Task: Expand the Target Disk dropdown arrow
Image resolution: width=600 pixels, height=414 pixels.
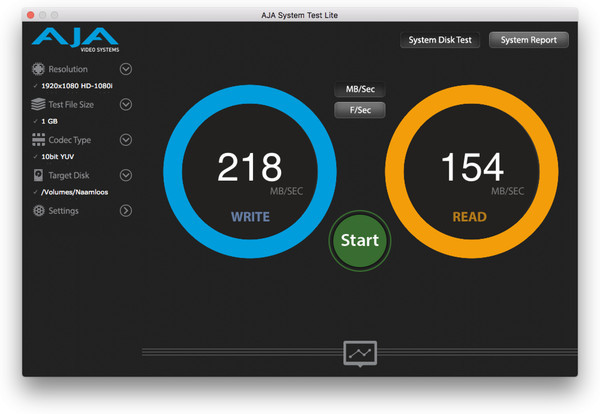Action: coord(126,175)
